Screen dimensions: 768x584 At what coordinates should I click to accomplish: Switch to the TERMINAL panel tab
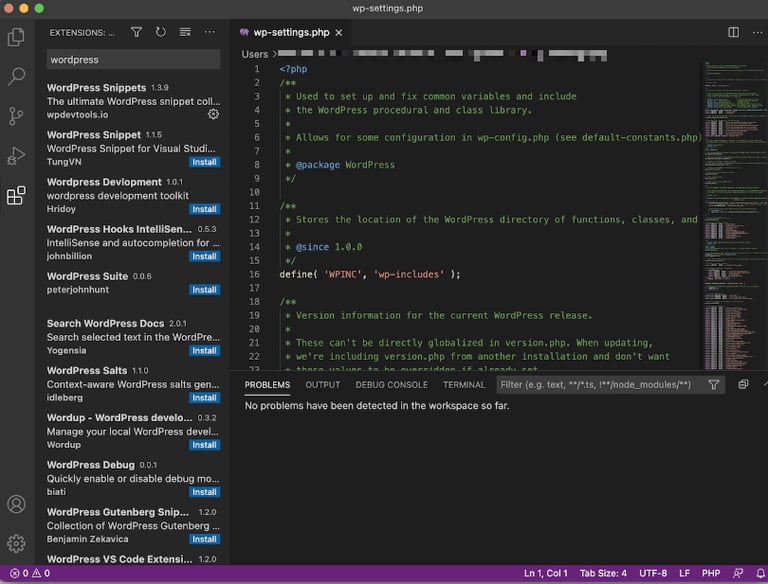tap(464, 385)
